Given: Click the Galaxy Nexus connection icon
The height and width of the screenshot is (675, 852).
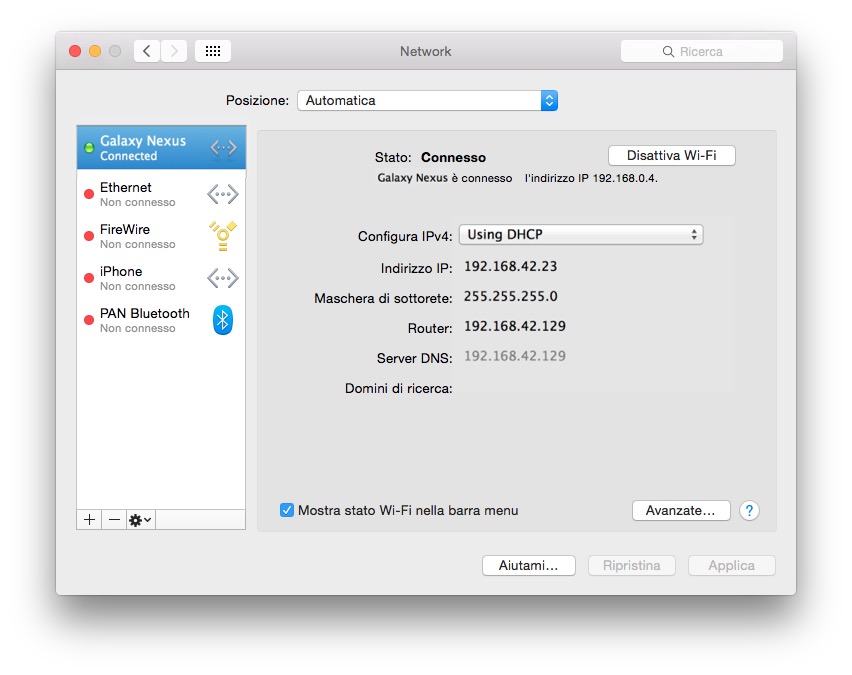Looking at the screenshot, I should tap(222, 146).
